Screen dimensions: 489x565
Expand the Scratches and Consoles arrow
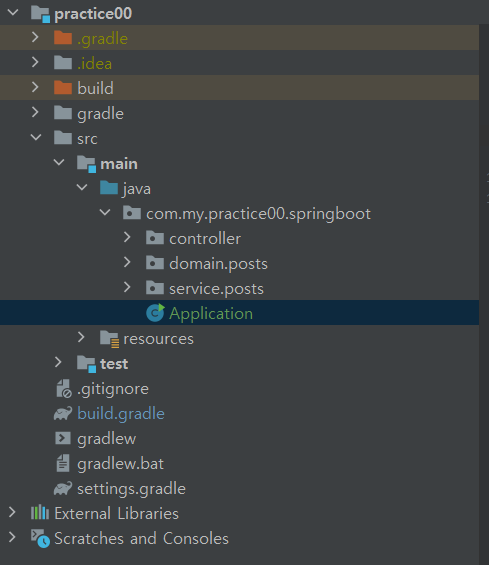point(12,537)
